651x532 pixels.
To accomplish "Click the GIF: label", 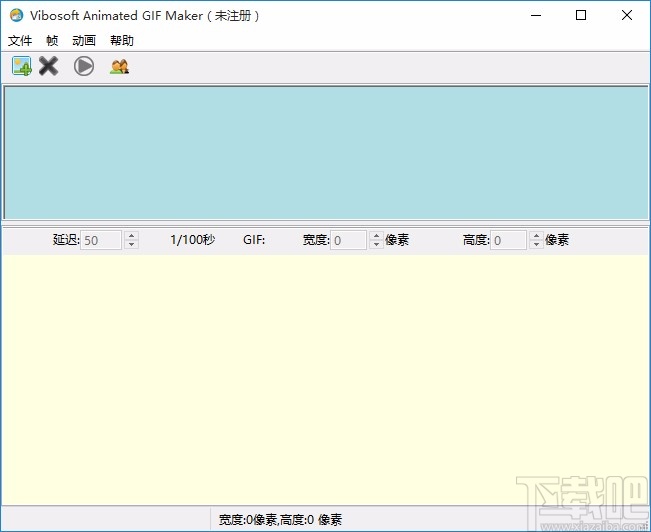I will tap(254, 240).
